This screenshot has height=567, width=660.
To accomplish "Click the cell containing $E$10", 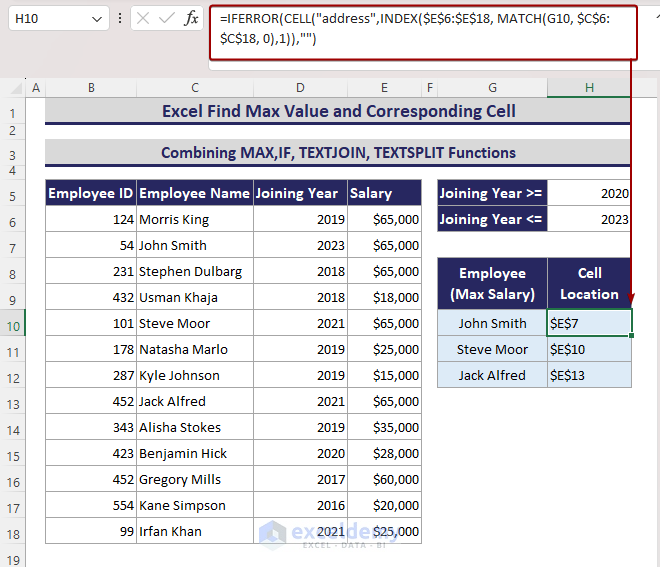I will (x=589, y=349).
